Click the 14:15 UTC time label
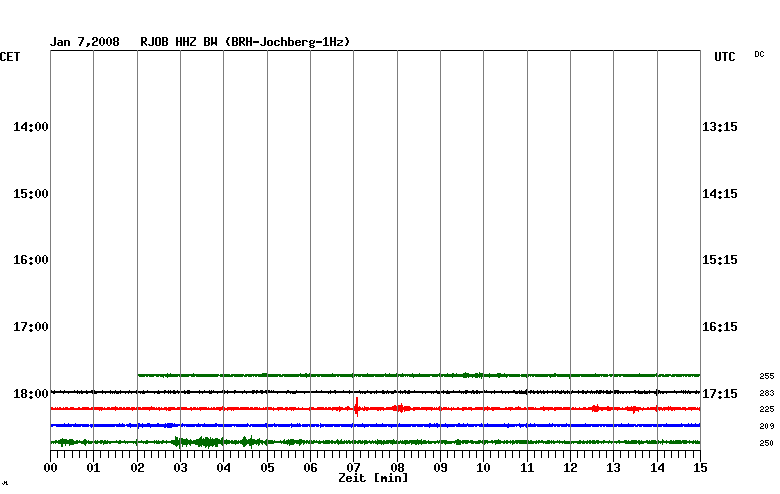Screen dimensions: 780x494 click(x=720, y=194)
